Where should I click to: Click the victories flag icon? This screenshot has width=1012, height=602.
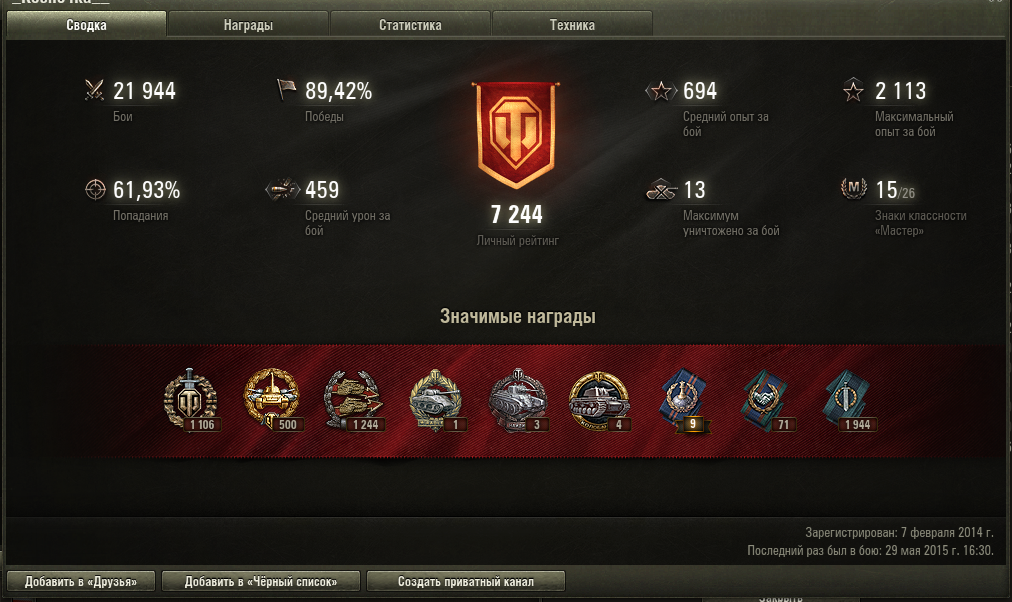[286, 89]
